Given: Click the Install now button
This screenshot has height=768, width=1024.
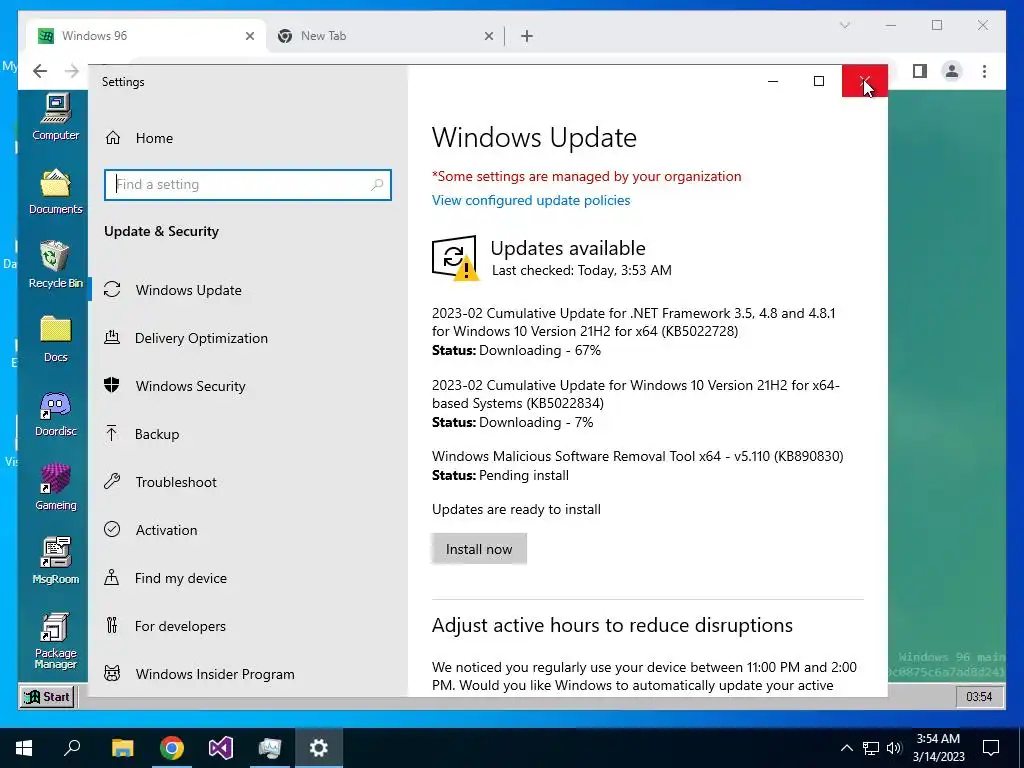Looking at the screenshot, I should click(x=479, y=549).
